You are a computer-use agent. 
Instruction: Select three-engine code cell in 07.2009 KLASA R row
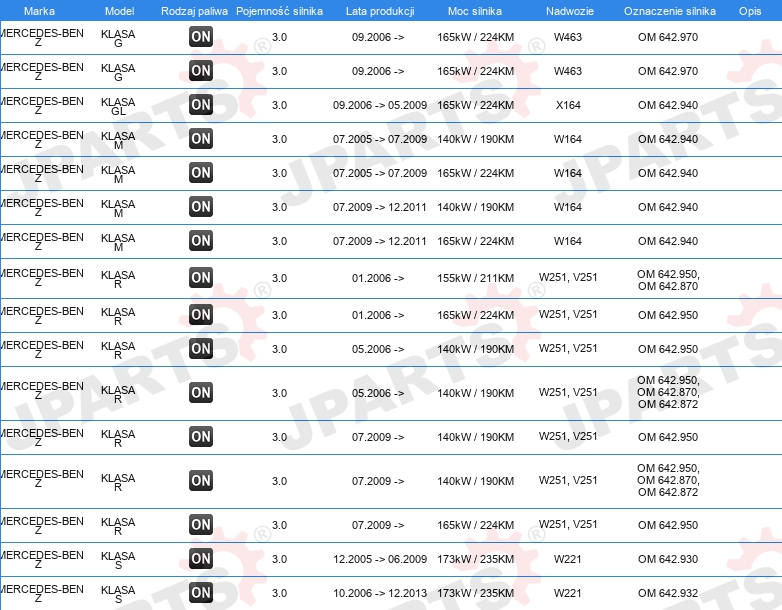[x=668, y=480]
